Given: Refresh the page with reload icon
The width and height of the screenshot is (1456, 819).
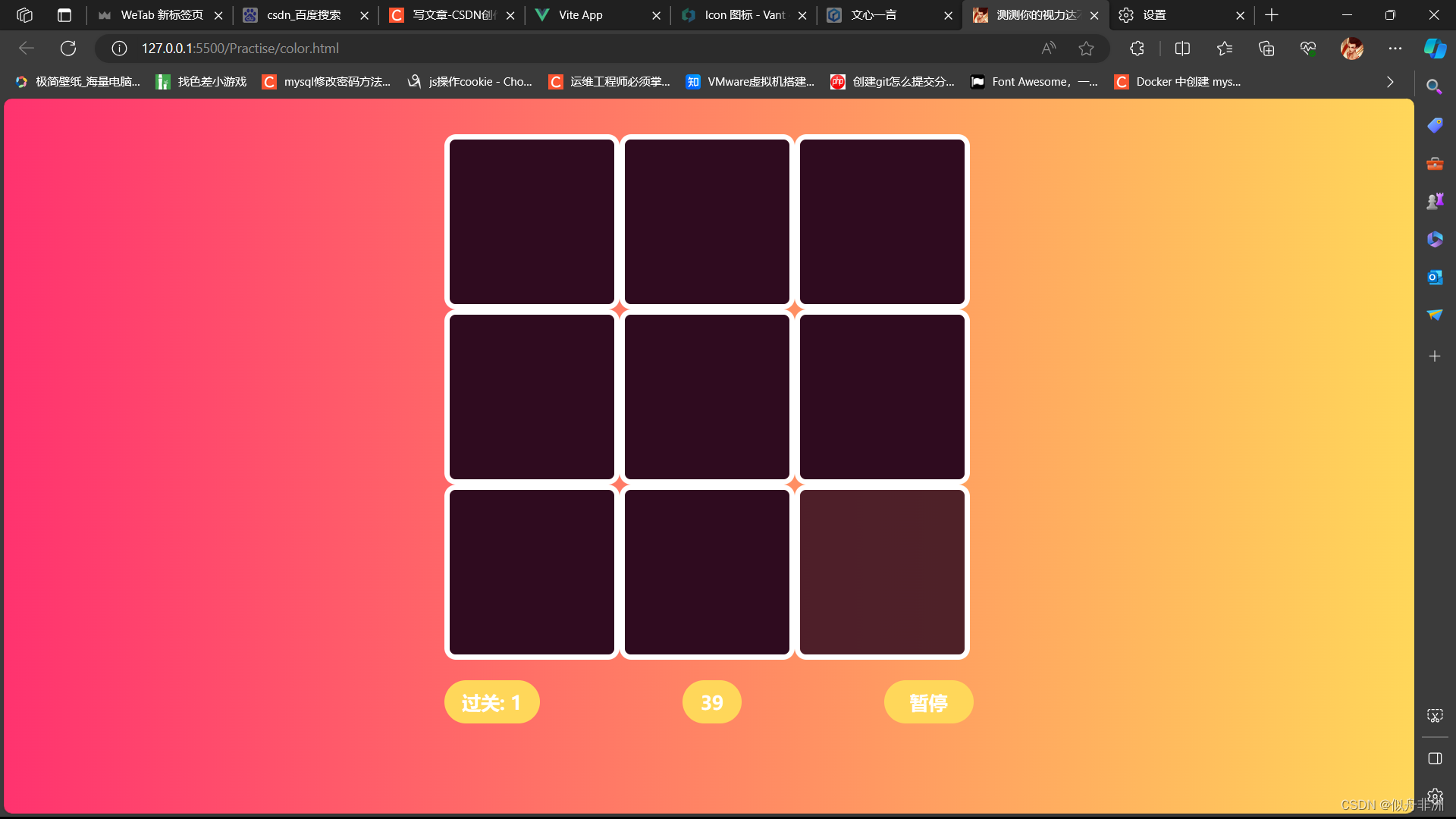Looking at the screenshot, I should [x=68, y=49].
